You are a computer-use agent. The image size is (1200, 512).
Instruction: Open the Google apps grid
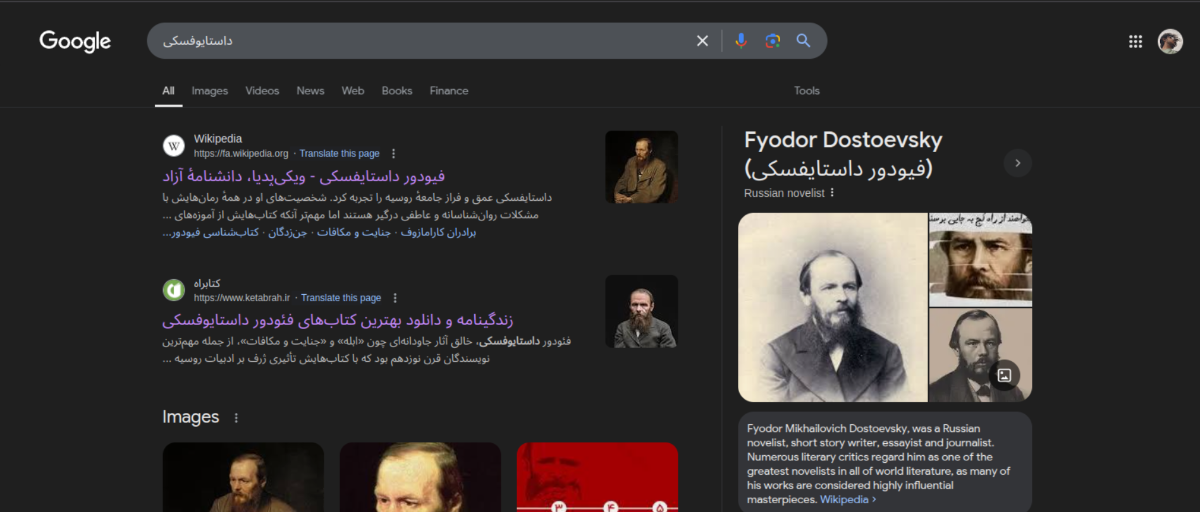[1135, 41]
